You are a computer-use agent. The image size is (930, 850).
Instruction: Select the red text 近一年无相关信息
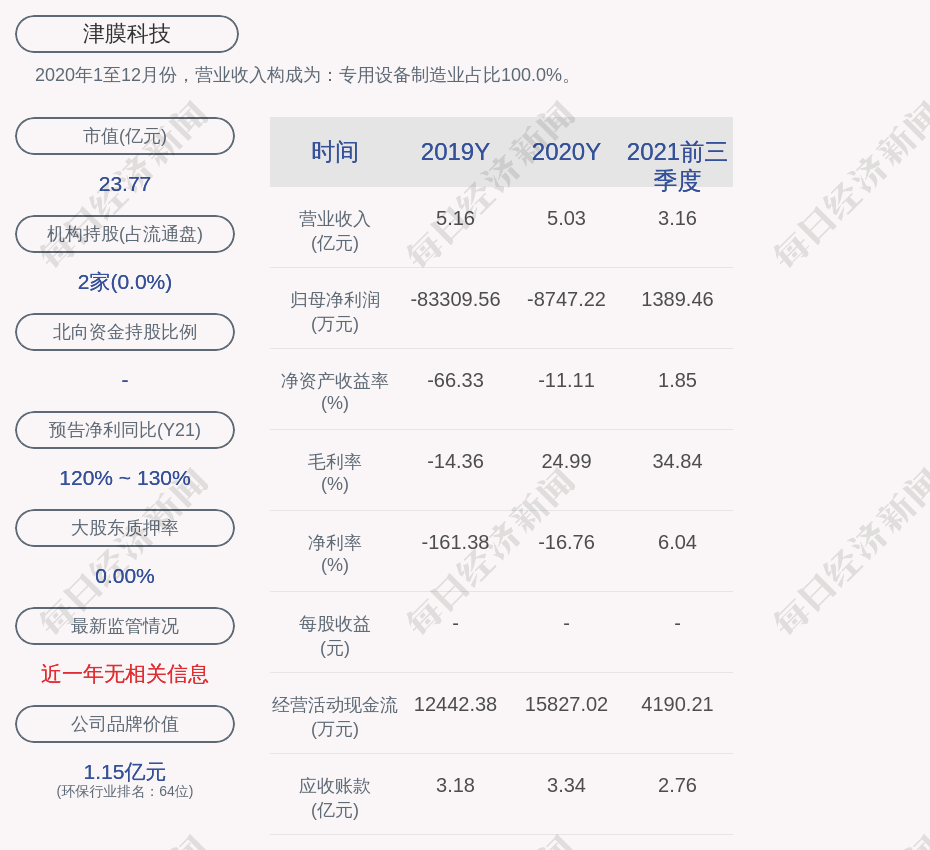125,674
